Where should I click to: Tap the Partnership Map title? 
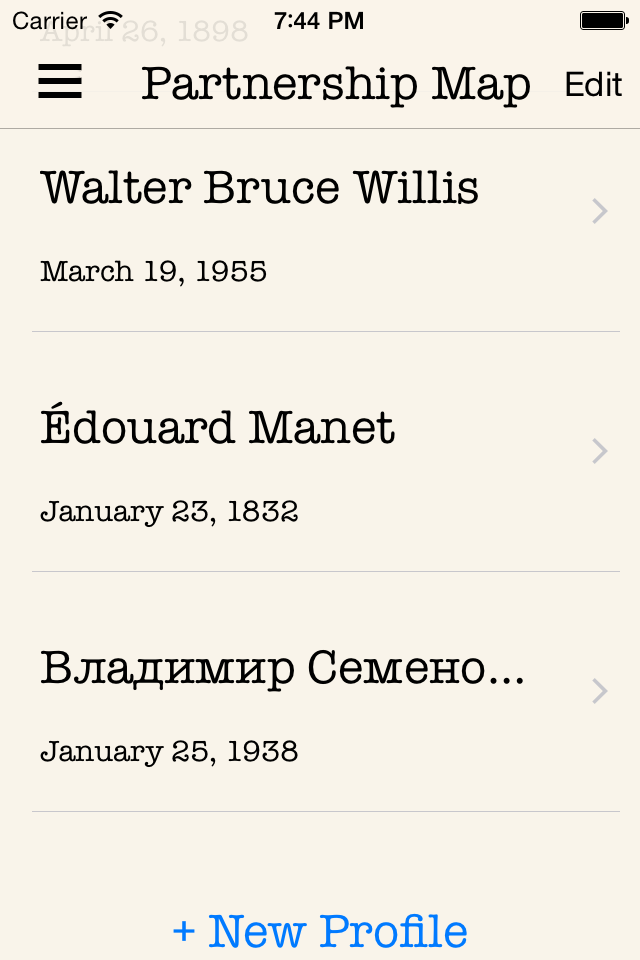(336, 84)
